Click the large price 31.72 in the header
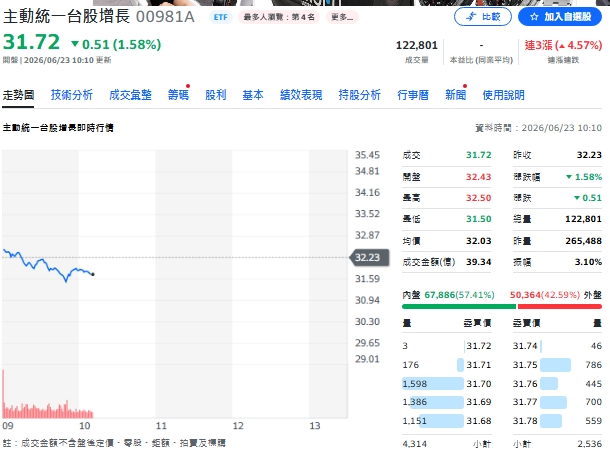Viewport: 610px width, 459px height. (31, 42)
